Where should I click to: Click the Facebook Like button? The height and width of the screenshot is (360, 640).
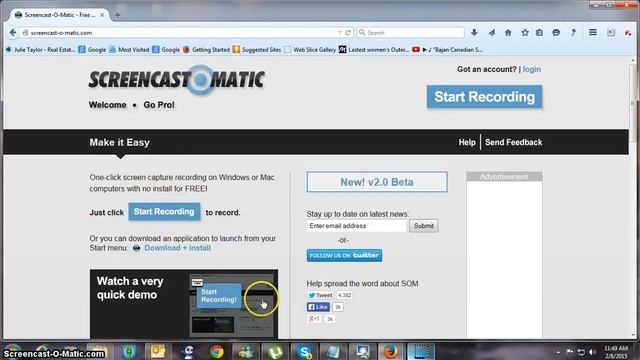coord(318,307)
